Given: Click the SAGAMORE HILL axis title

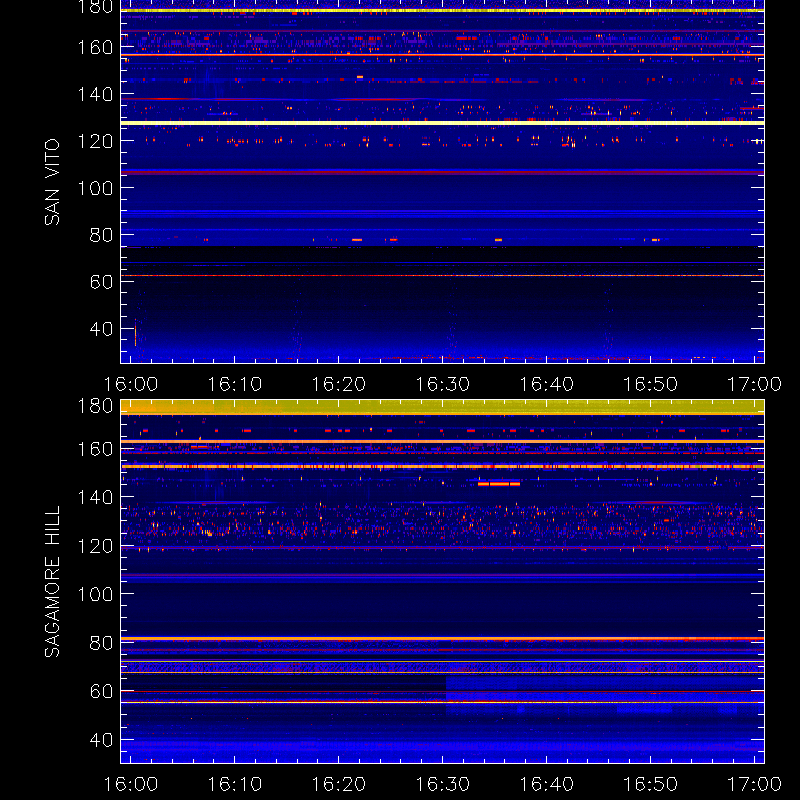Looking at the screenshot, I should (52, 582).
